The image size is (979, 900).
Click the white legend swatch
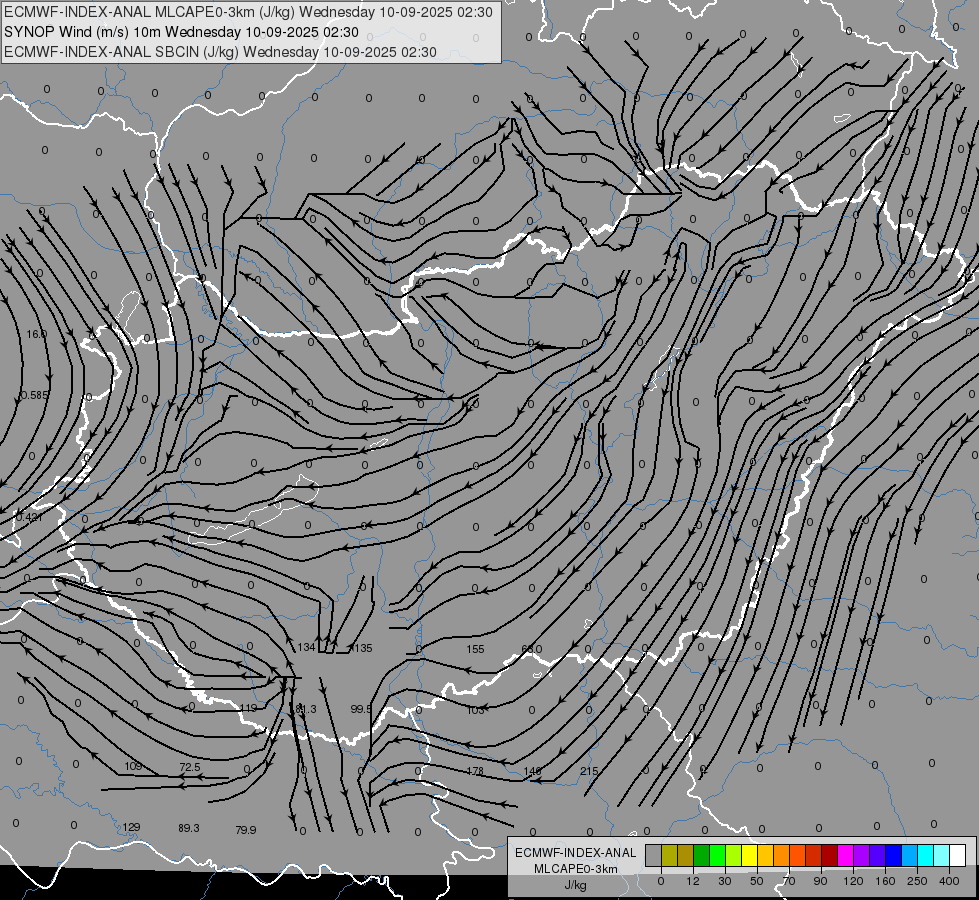[x=957, y=855]
